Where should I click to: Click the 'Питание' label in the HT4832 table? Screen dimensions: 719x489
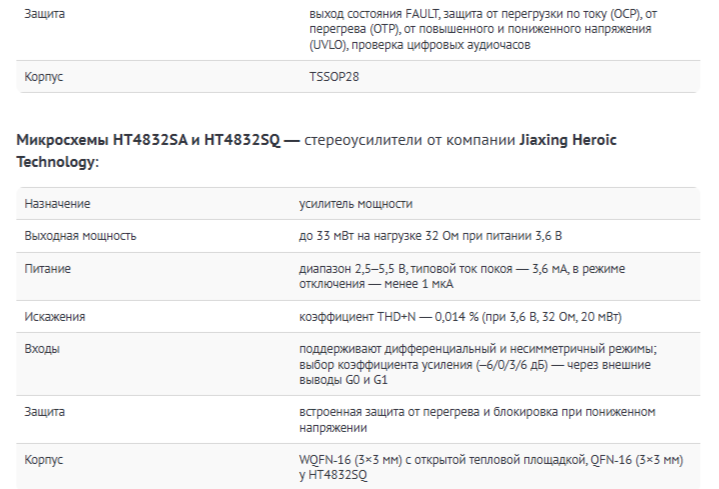[48, 268]
